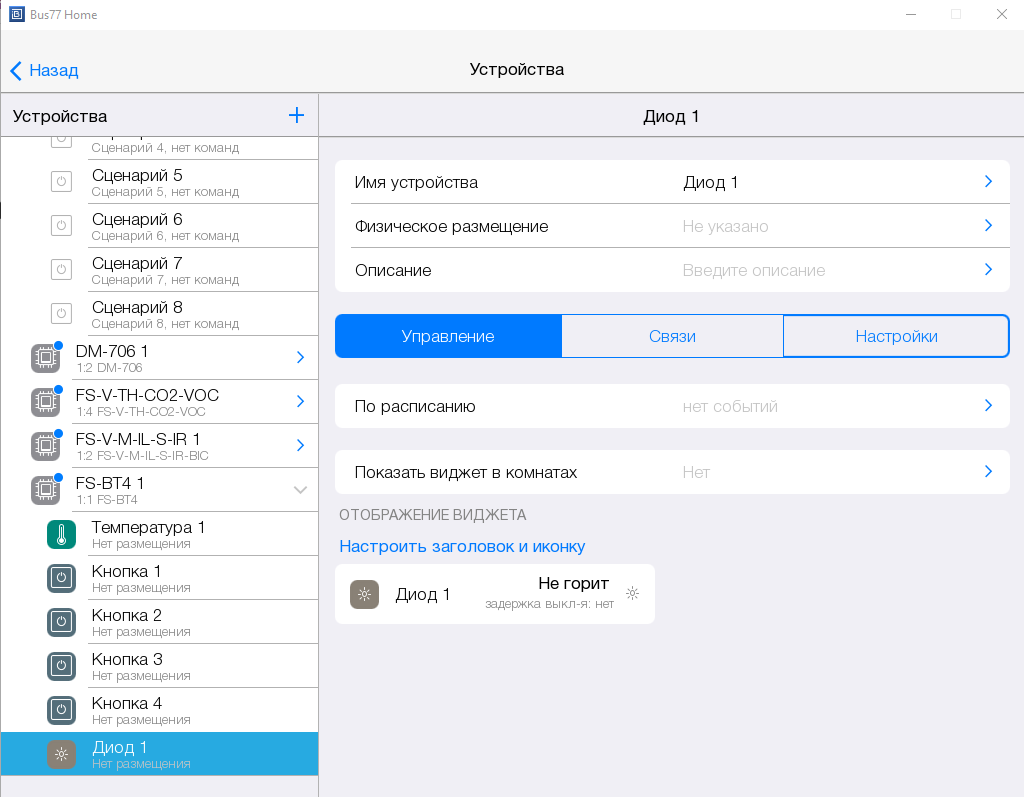The height and width of the screenshot is (797, 1024).
Task: Click the Диод 1 widget light icon
Action: 364,594
